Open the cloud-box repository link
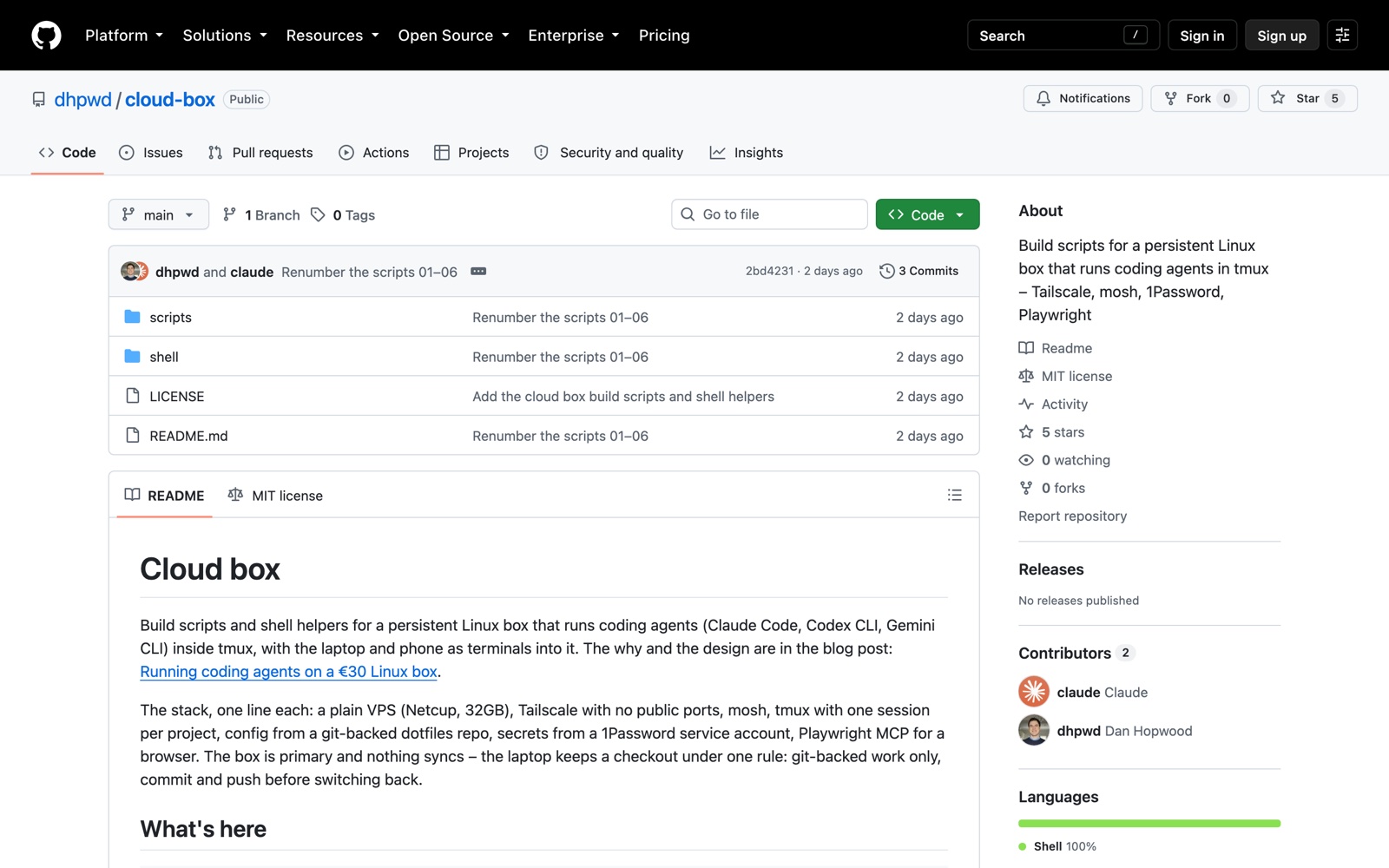The width and height of the screenshot is (1389, 868). click(170, 100)
